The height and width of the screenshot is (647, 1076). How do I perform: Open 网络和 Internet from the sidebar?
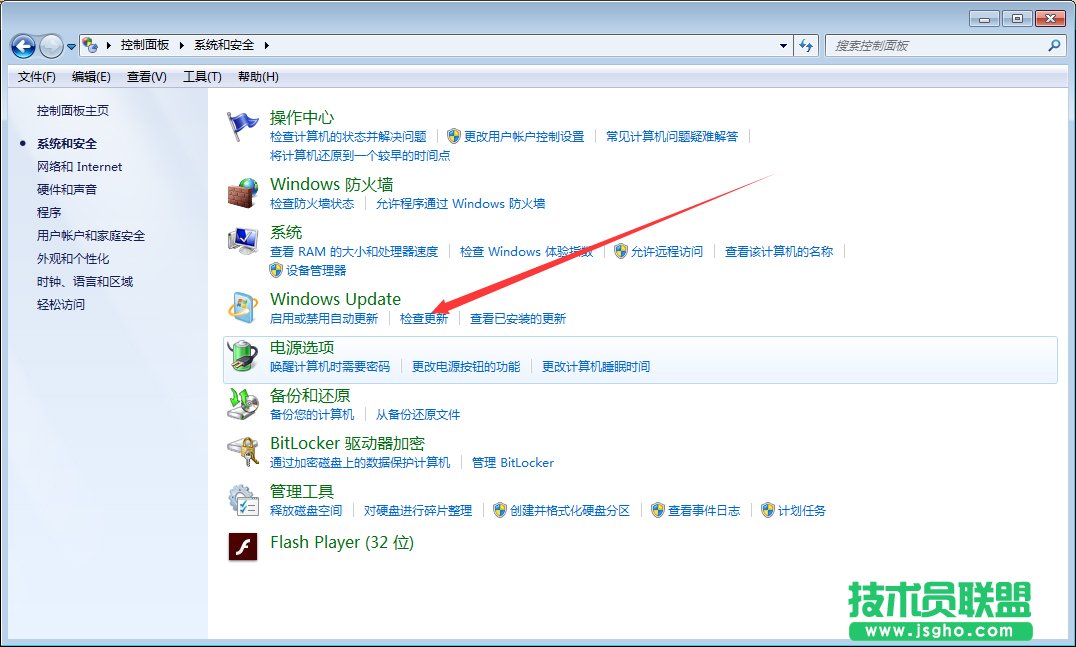[80, 167]
